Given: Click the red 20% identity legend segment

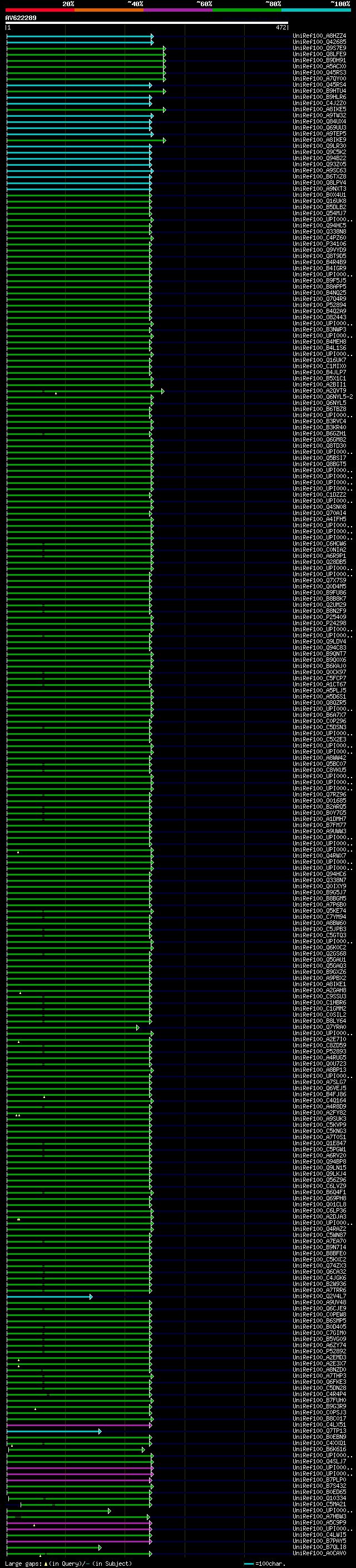Looking at the screenshot, I should 40,10.
